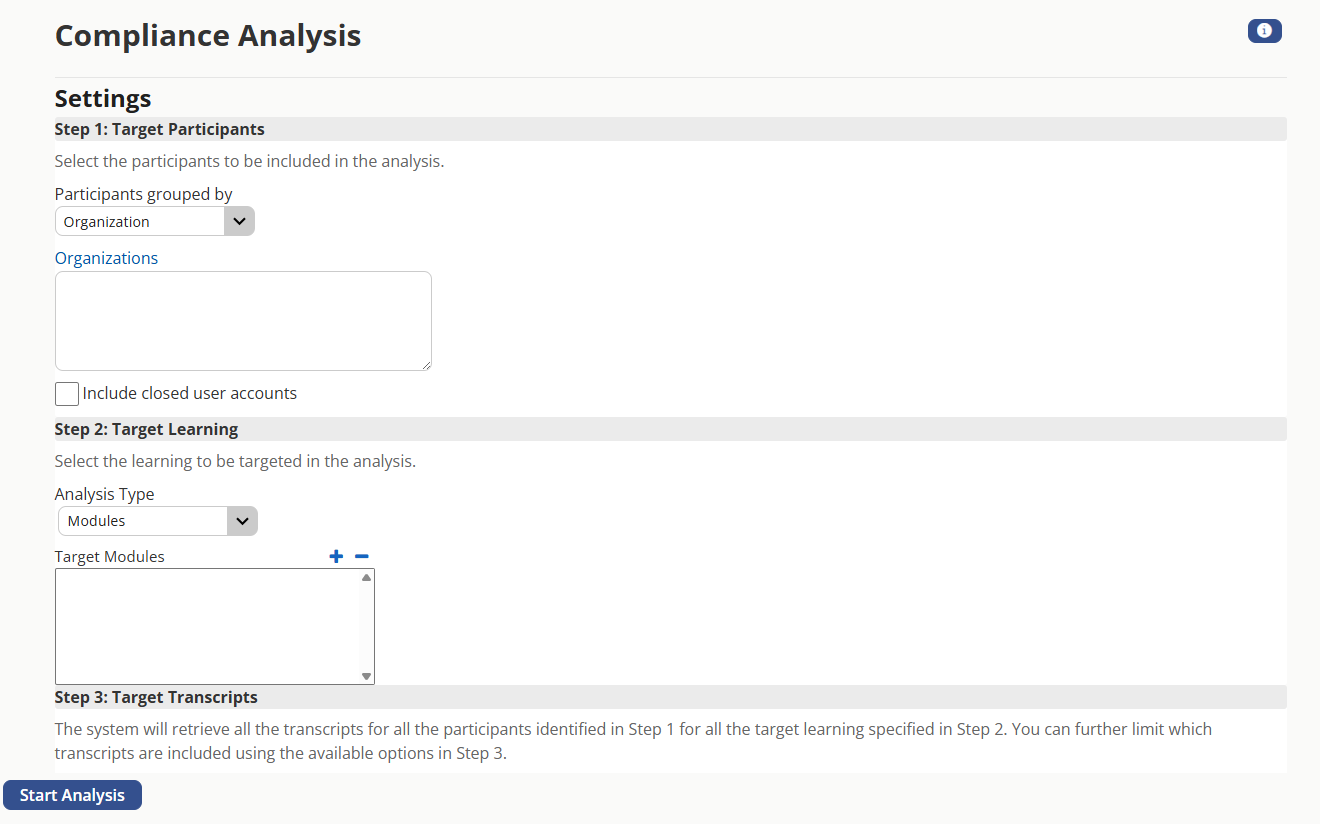The width and height of the screenshot is (1320, 824).
Task: Open the Participants grouped by dropdown
Action: [x=155, y=221]
